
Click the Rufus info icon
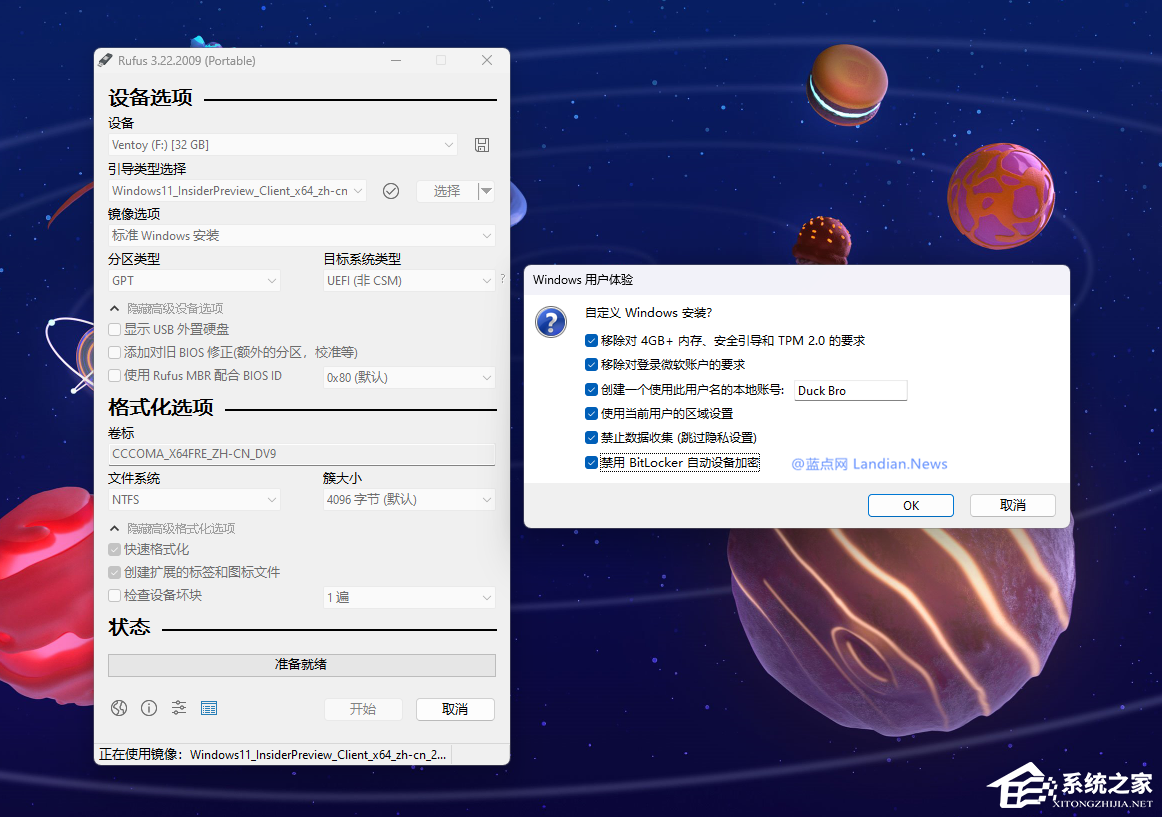coord(149,708)
